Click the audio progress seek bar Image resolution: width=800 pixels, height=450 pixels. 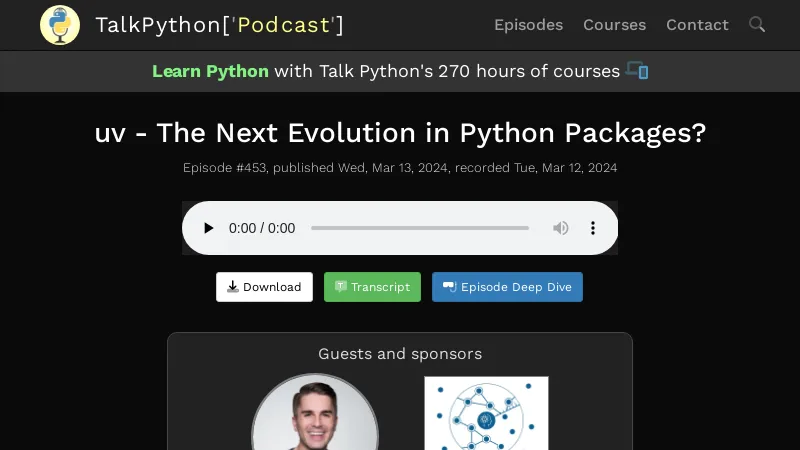pyautogui.click(x=420, y=228)
